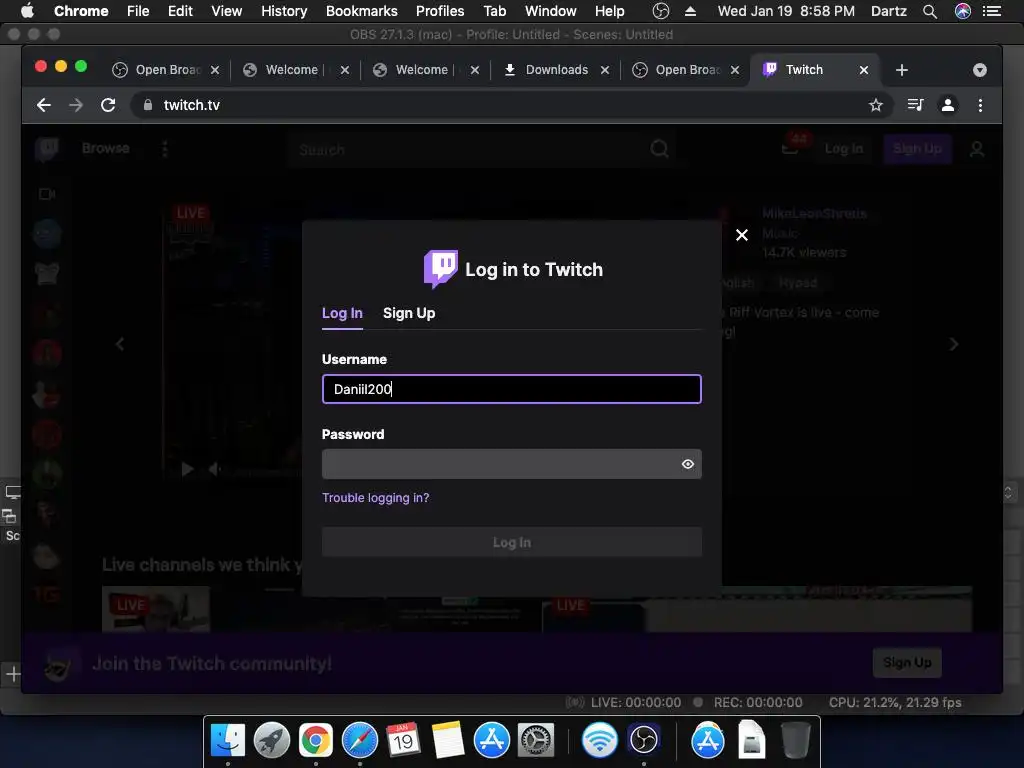This screenshot has width=1024, height=768.
Task: Open Twitch header three-dot more menu
Action: (x=165, y=150)
